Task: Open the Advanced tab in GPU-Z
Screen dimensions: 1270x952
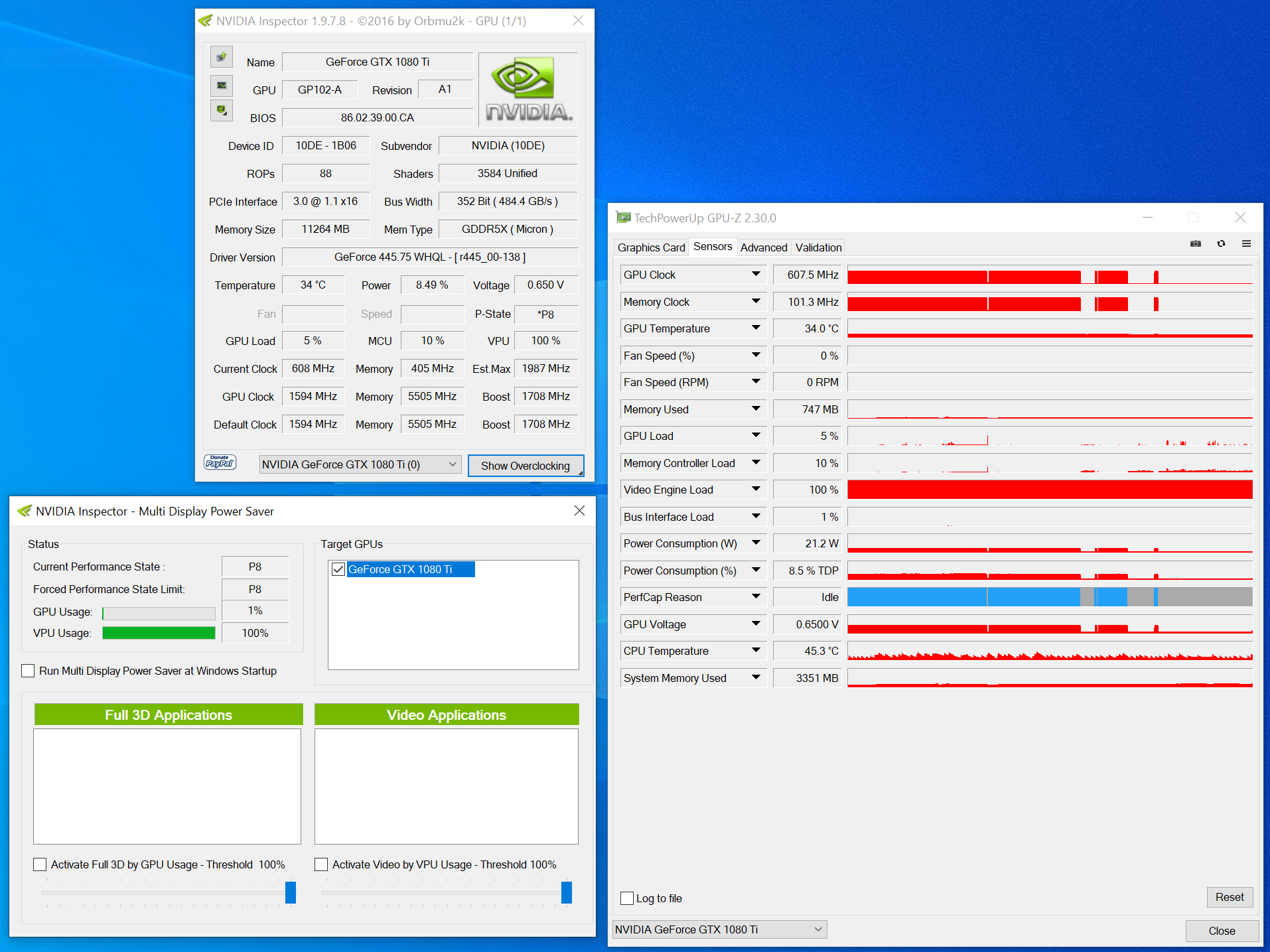Action: pos(764,247)
